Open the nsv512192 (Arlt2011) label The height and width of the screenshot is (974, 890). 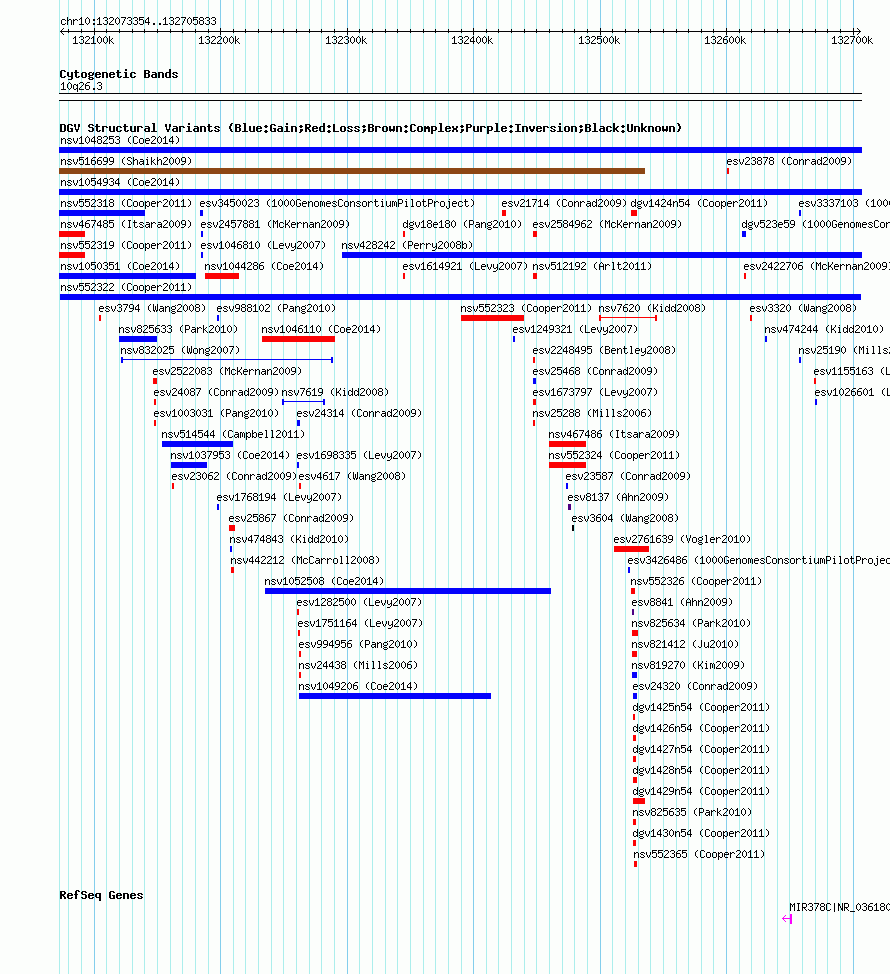coord(592,266)
